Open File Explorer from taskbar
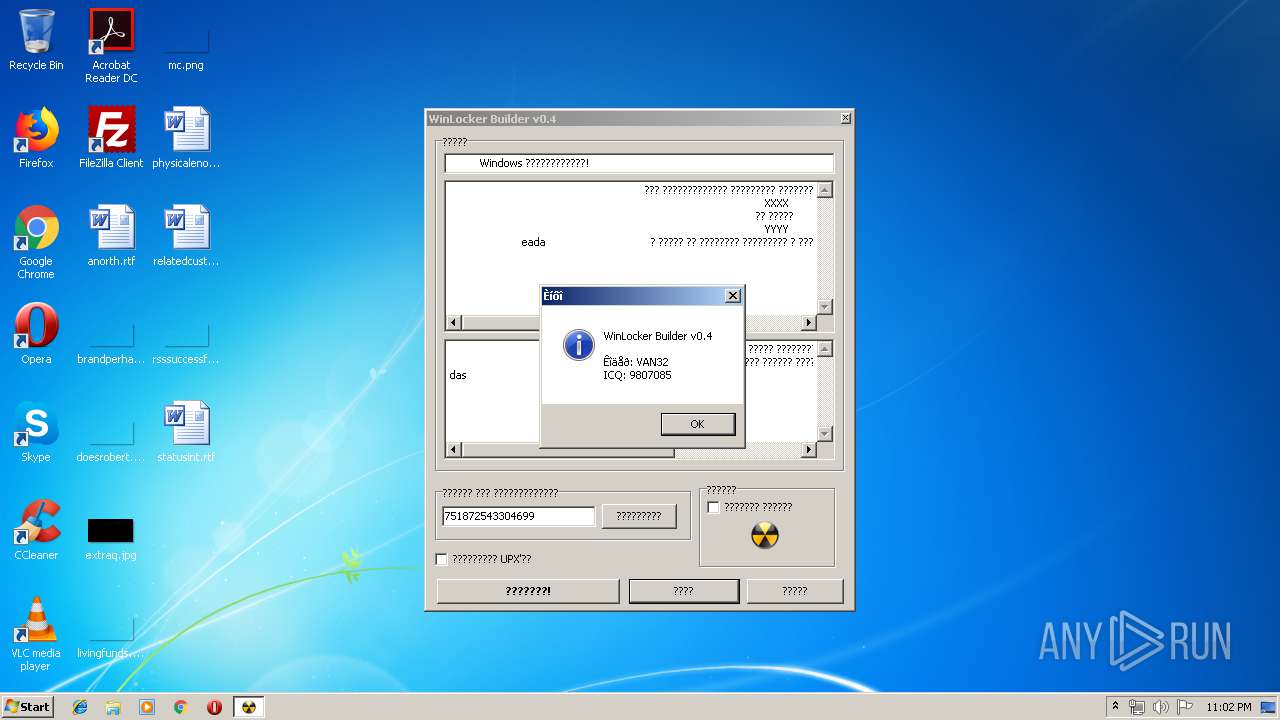Screen dimensions: 1280x720 point(113,707)
